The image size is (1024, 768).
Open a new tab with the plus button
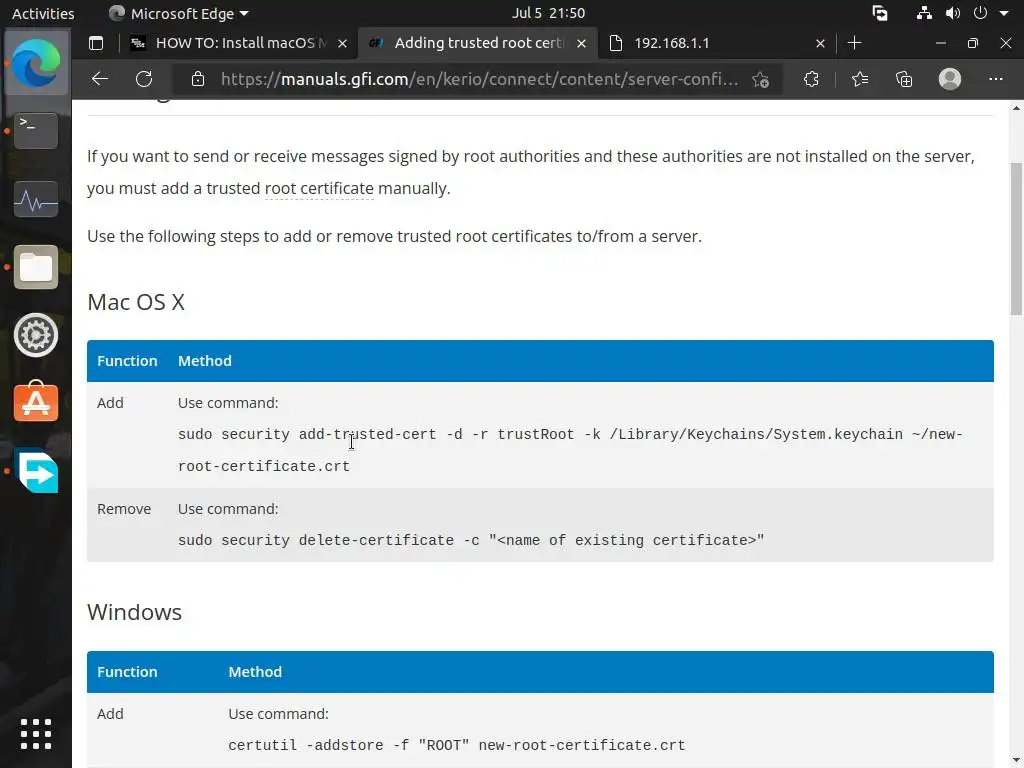(854, 43)
